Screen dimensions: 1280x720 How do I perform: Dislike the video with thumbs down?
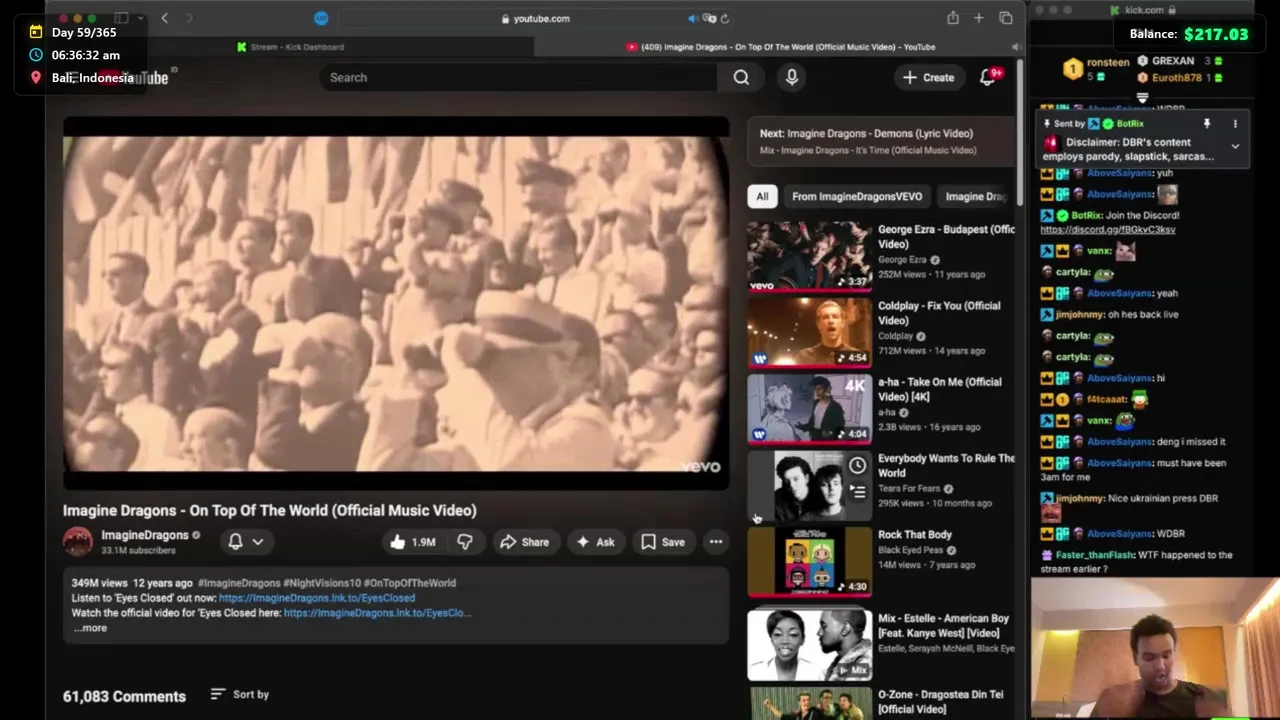point(465,542)
